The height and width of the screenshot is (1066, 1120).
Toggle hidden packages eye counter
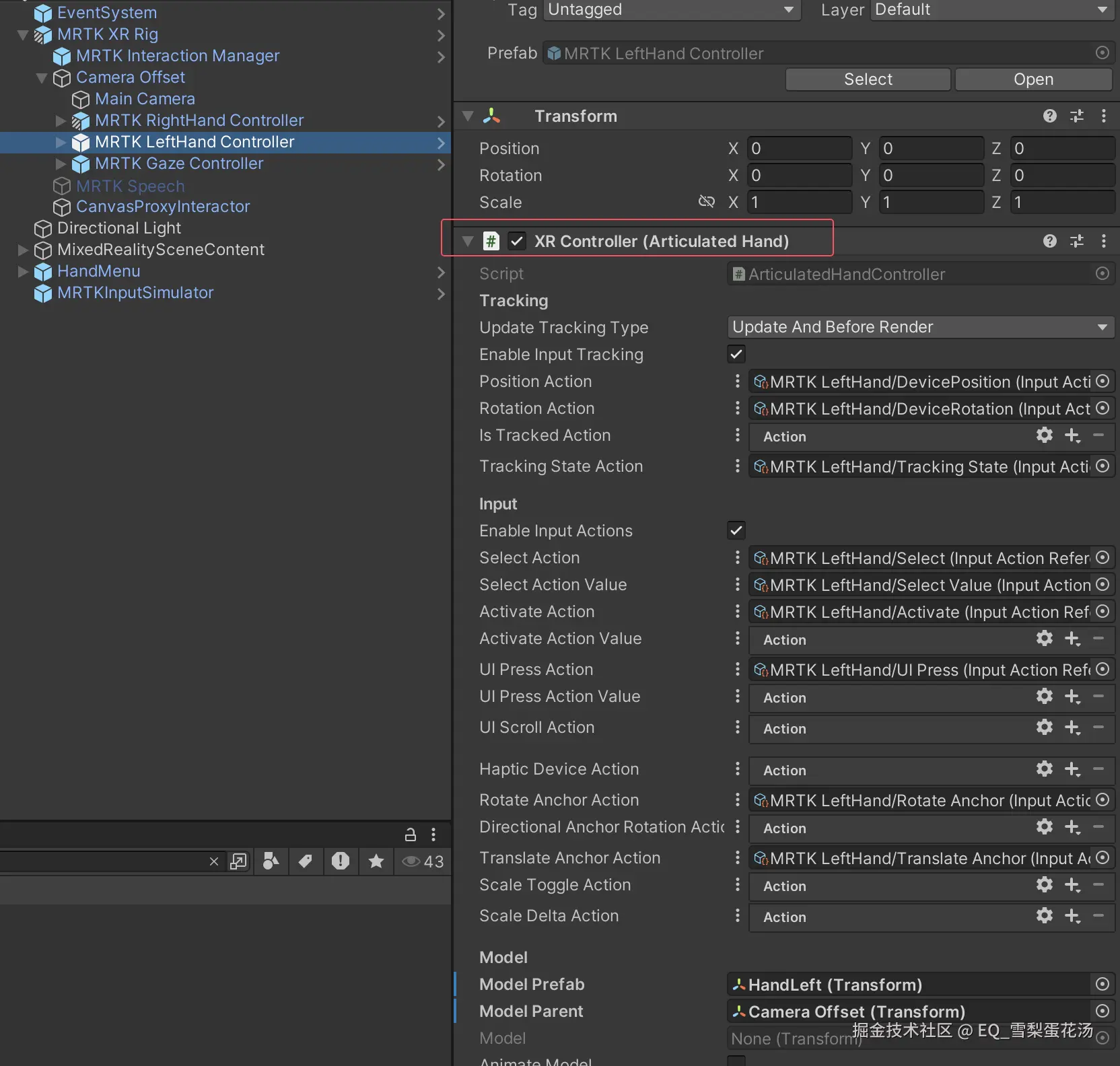[423, 861]
